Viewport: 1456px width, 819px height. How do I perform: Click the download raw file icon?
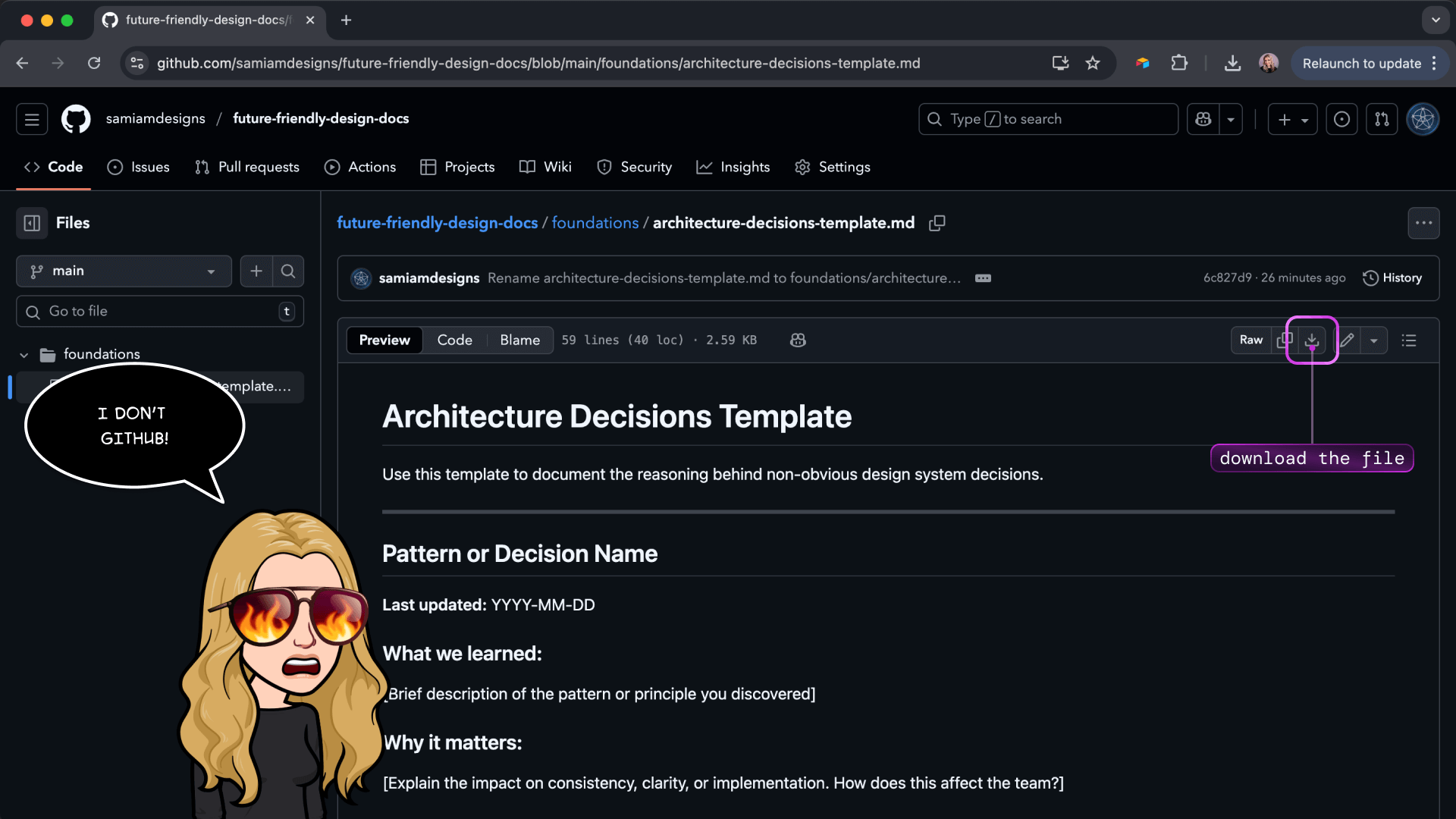tap(1312, 340)
